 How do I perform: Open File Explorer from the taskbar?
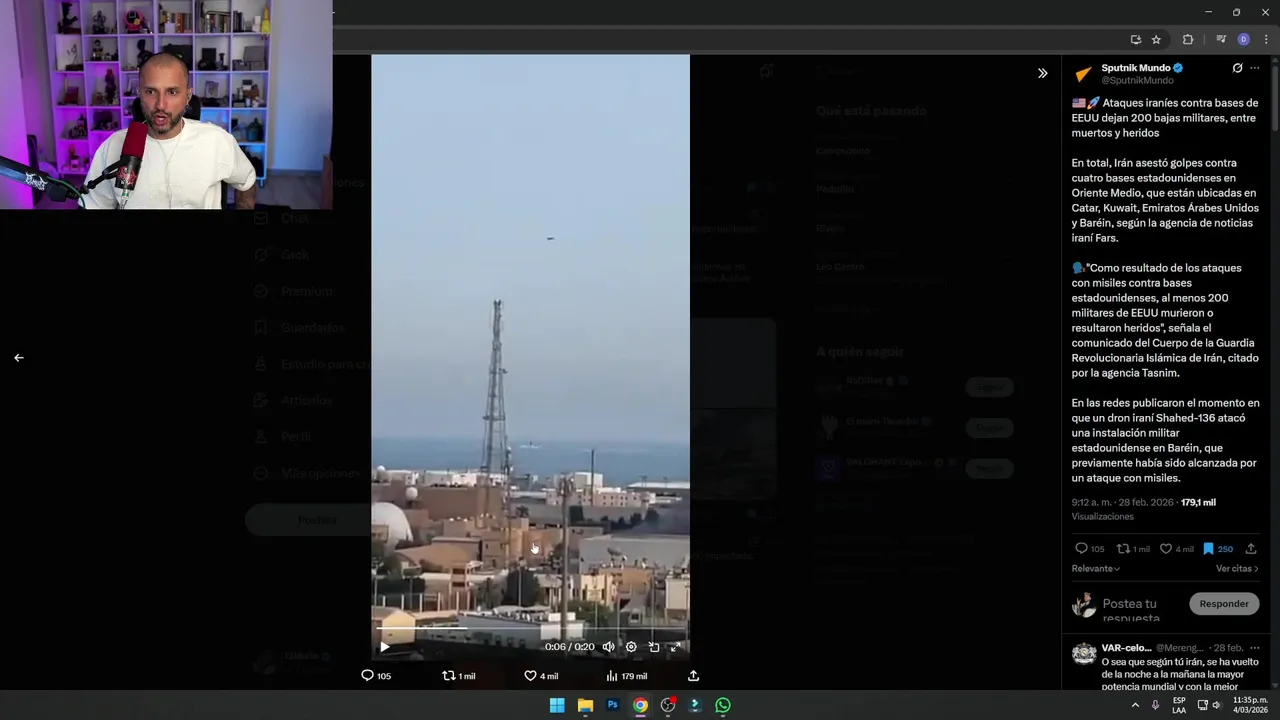tap(585, 705)
